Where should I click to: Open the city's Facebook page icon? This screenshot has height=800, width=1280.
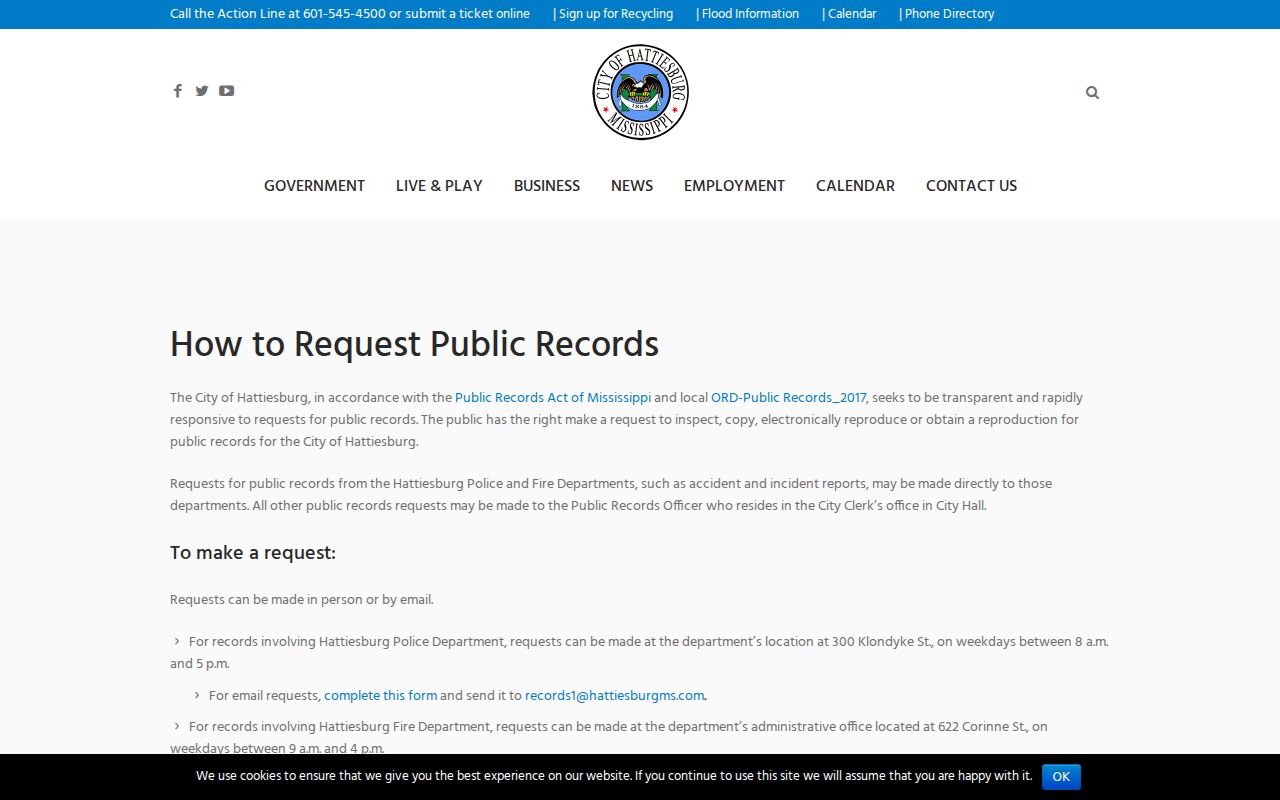coord(177,91)
